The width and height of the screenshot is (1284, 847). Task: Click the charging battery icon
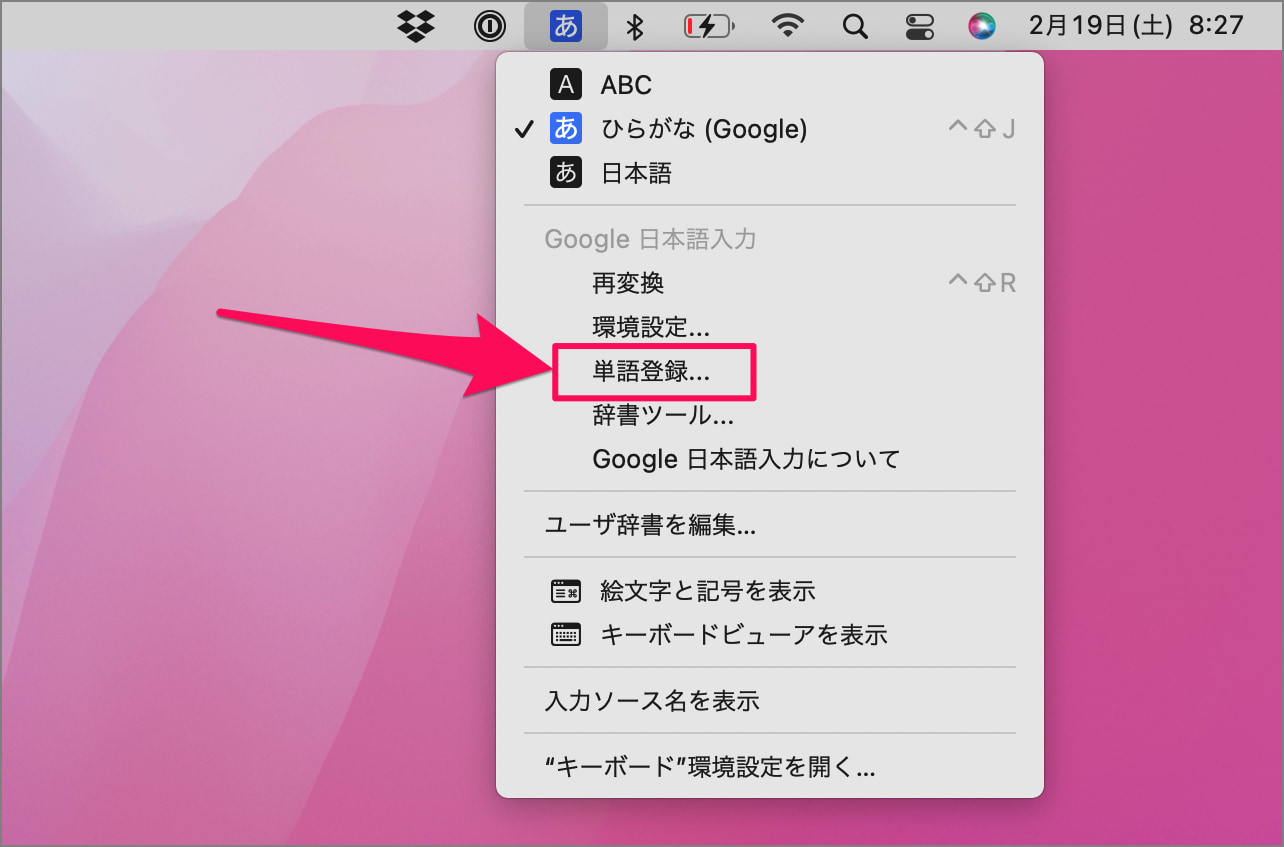click(x=708, y=26)
